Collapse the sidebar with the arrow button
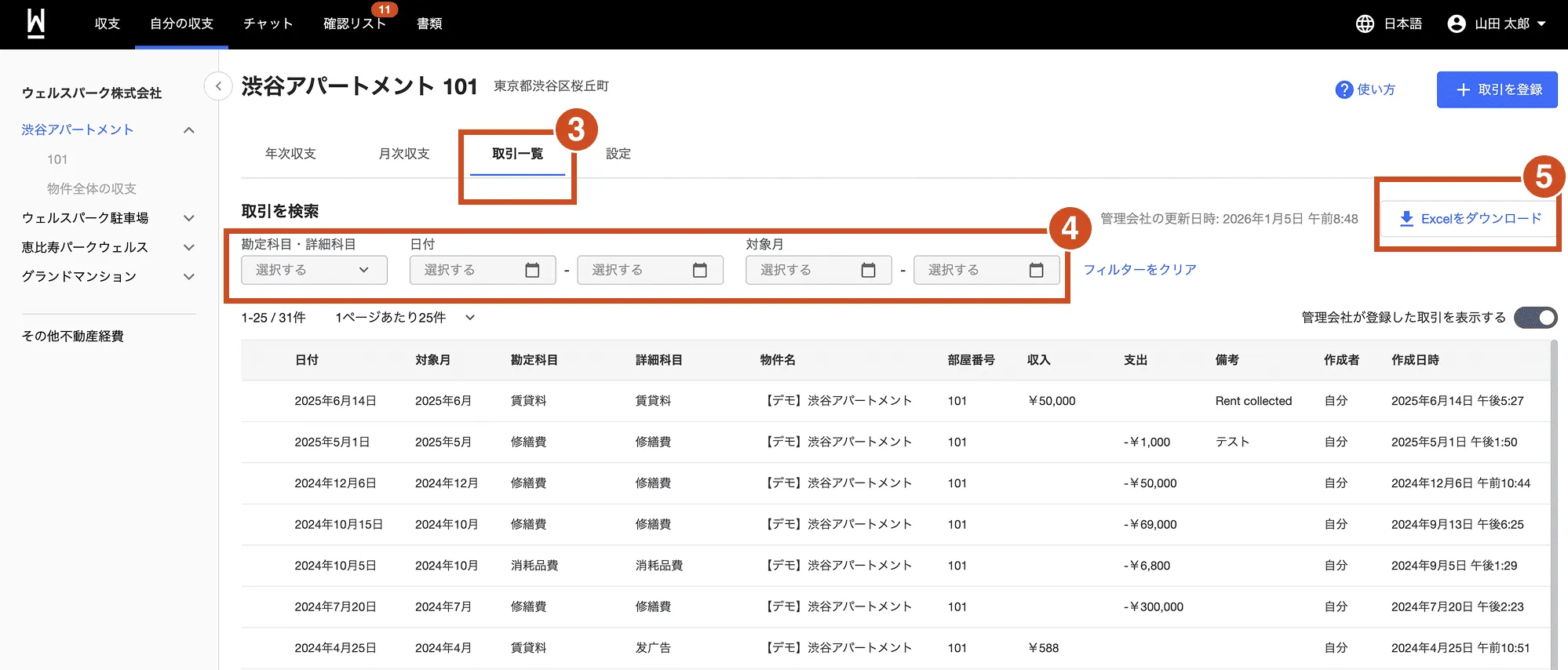The width and height of the screenshot is (1568, 670). (x=218, y=86)
